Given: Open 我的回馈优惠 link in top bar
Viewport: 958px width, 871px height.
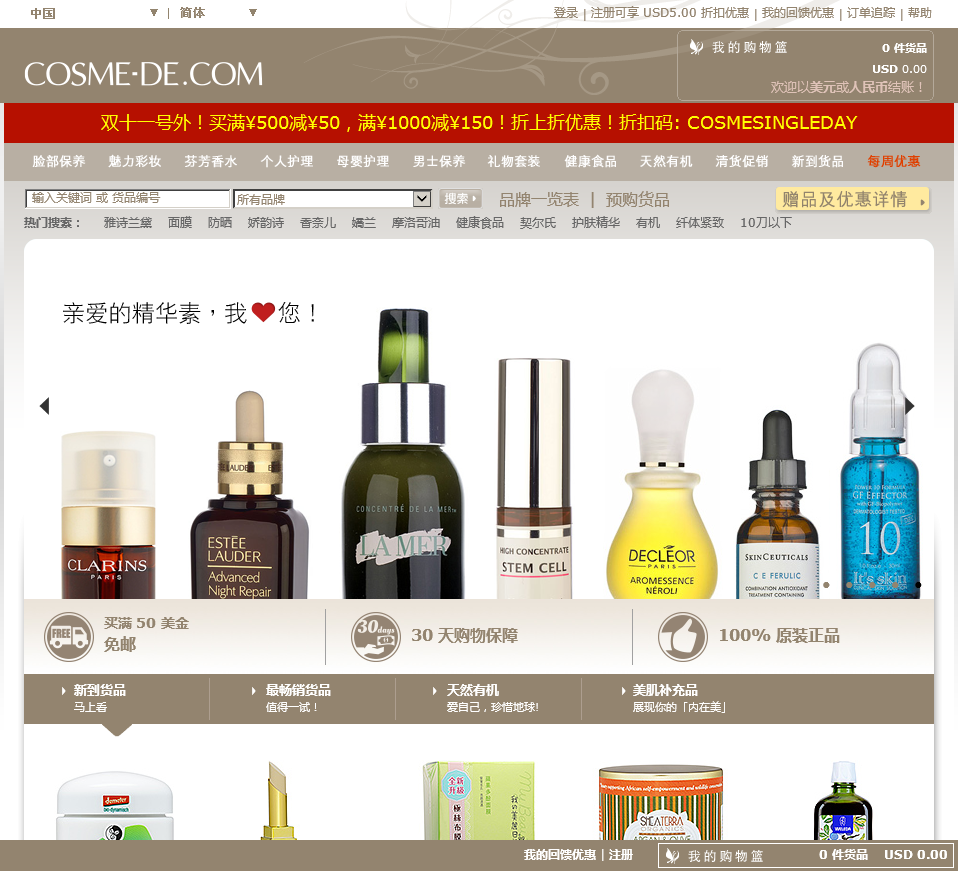Looking at the screenshot, I should click(x=798, y=13).
